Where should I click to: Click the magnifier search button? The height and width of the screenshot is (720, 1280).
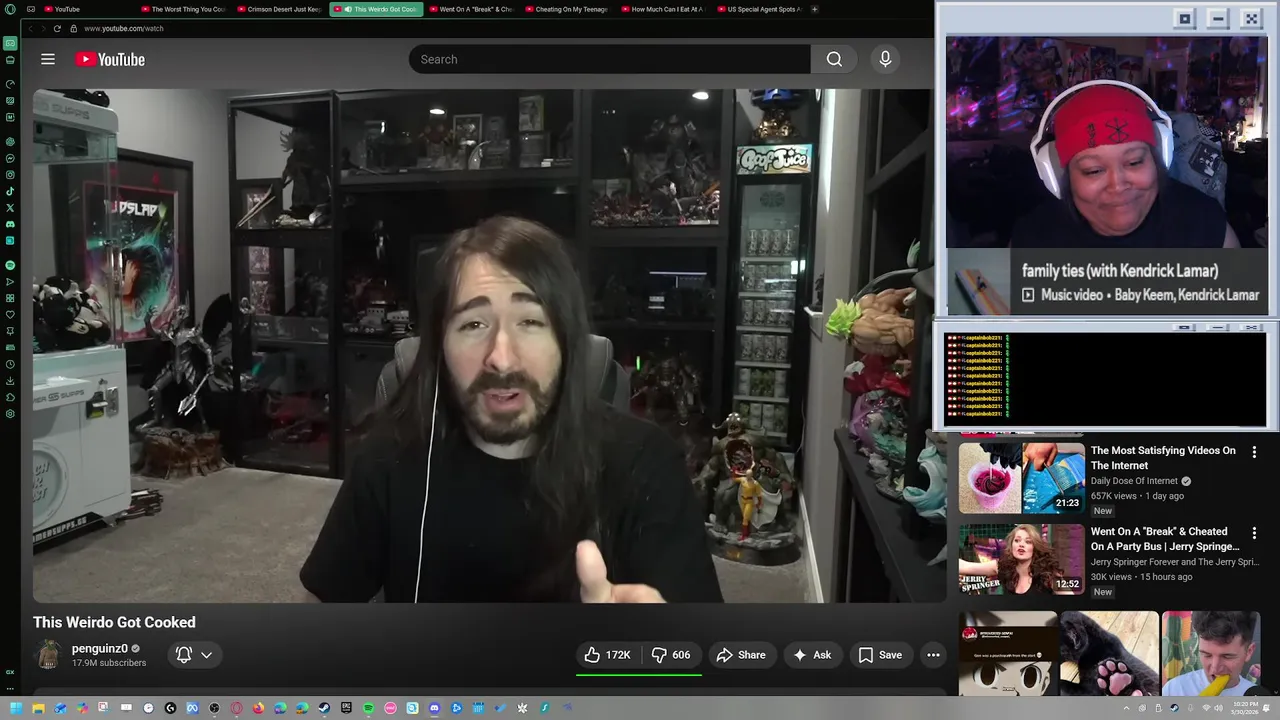tap(834, 59)
